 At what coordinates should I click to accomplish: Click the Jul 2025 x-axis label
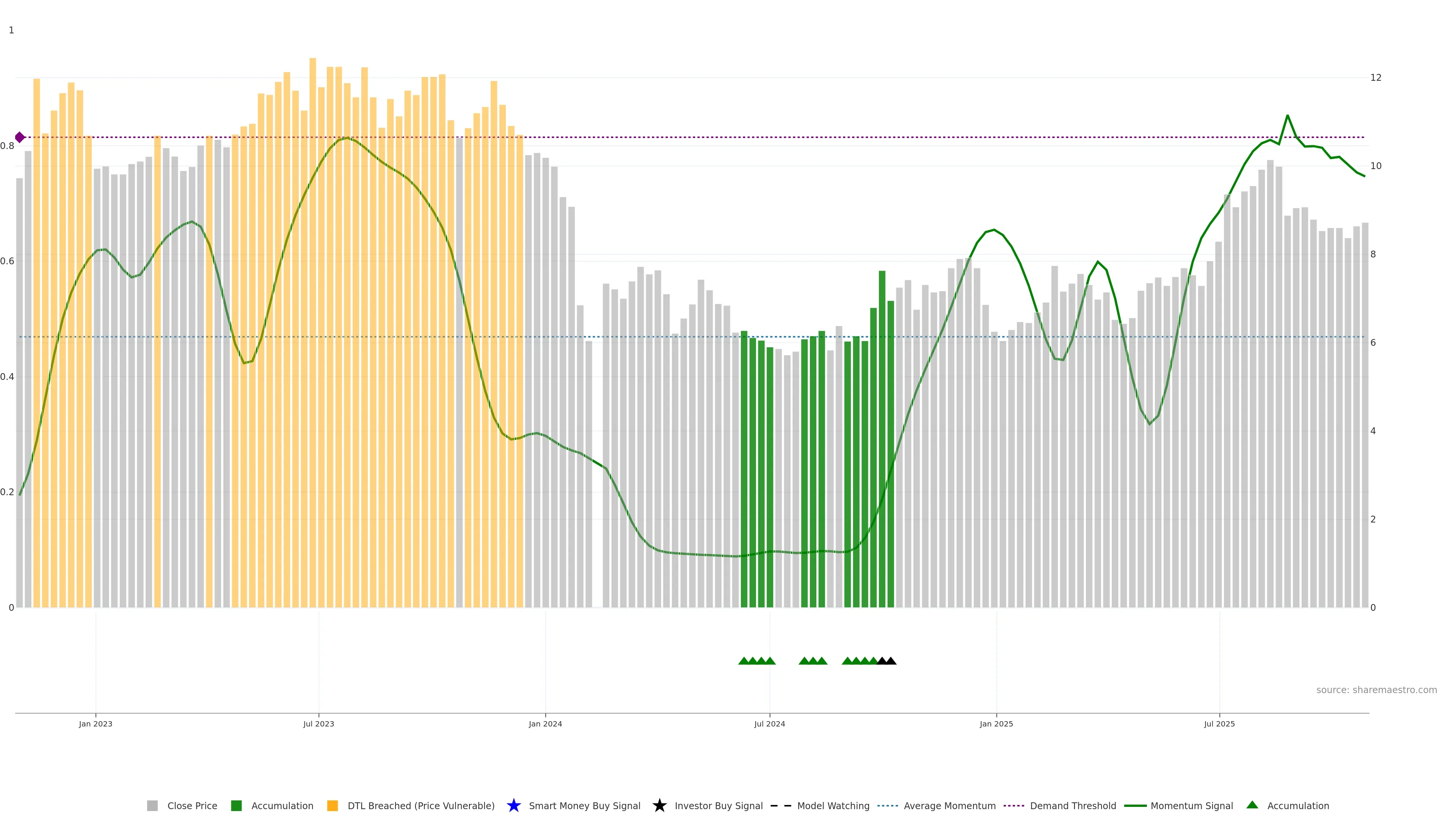point(1219,724)
